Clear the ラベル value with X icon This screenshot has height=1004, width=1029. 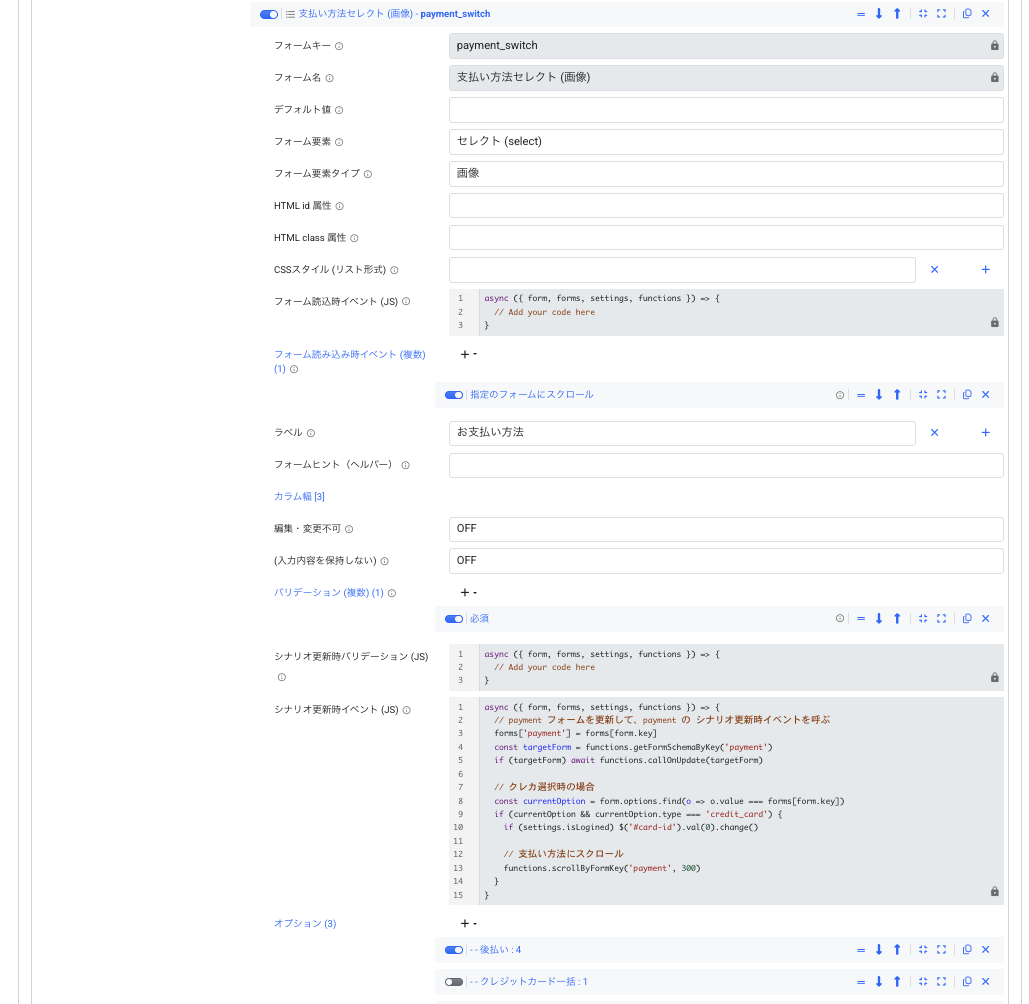tap(934, 432)
